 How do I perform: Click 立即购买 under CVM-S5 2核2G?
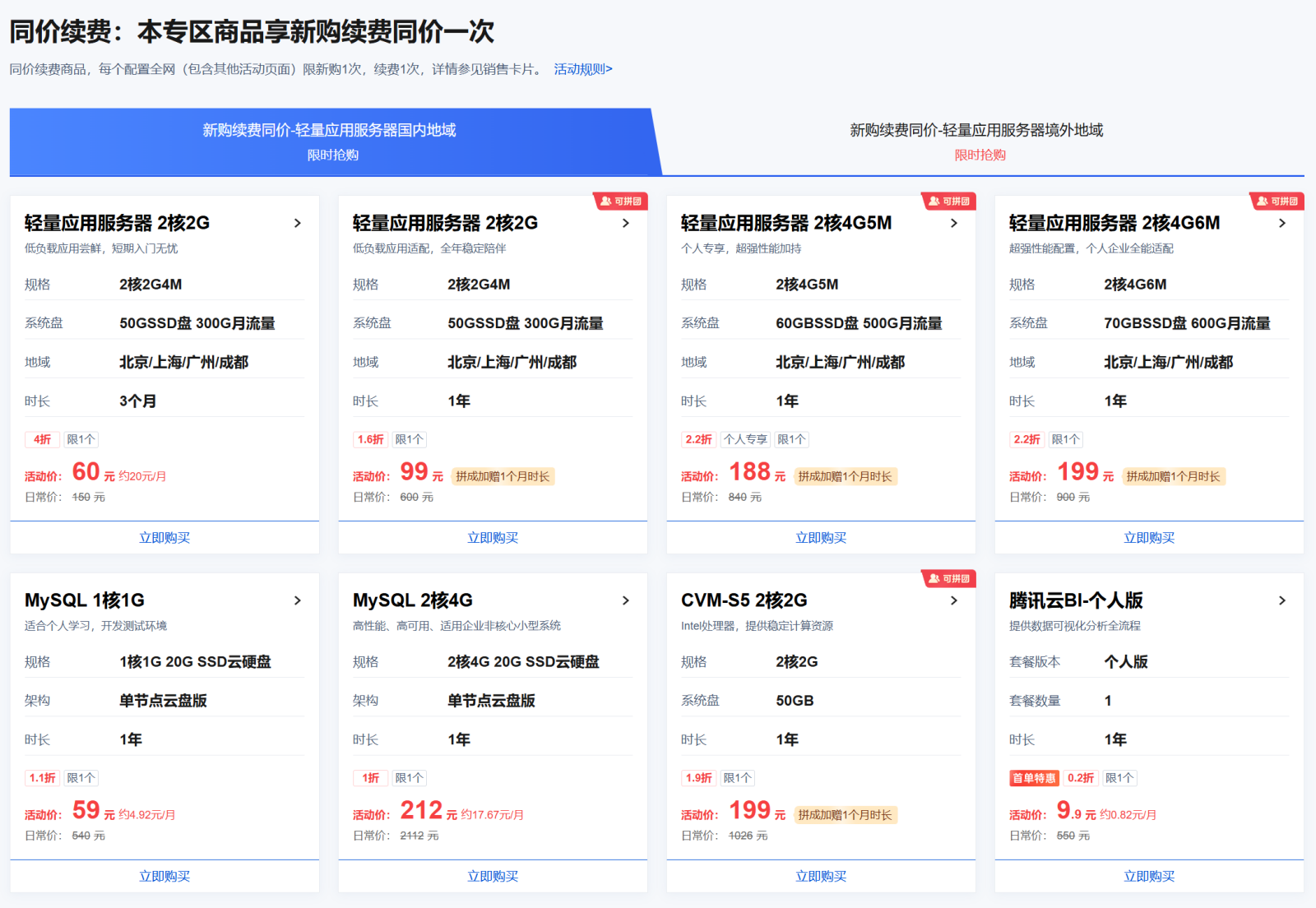[821, 877]
